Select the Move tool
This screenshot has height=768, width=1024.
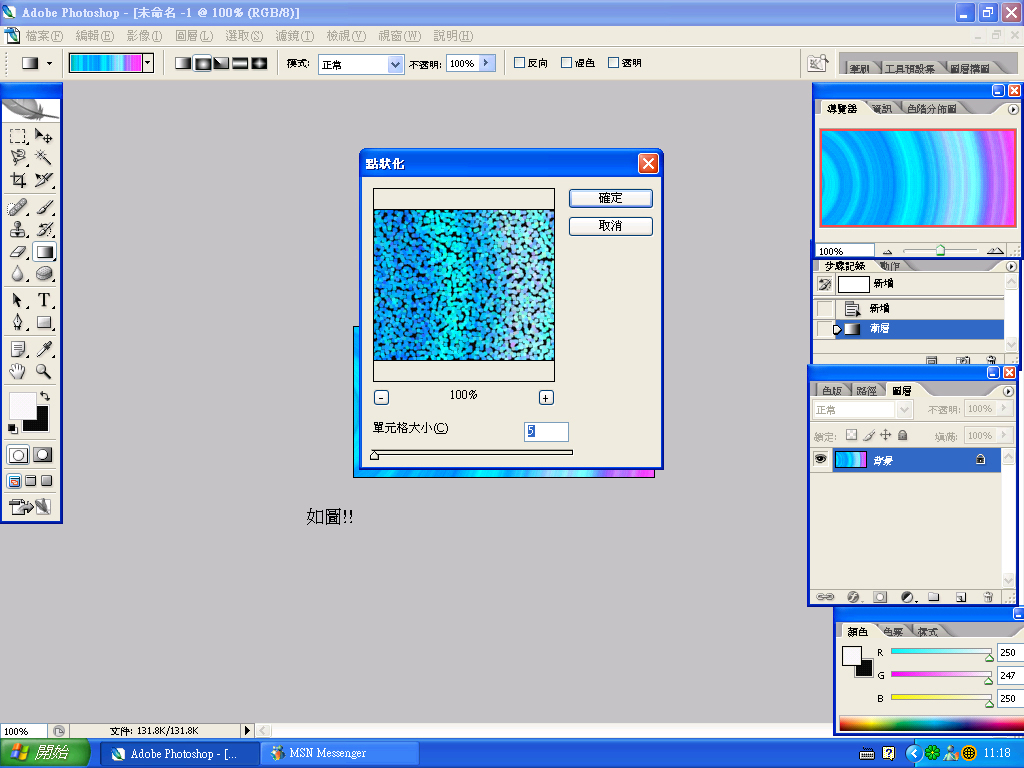44,136
